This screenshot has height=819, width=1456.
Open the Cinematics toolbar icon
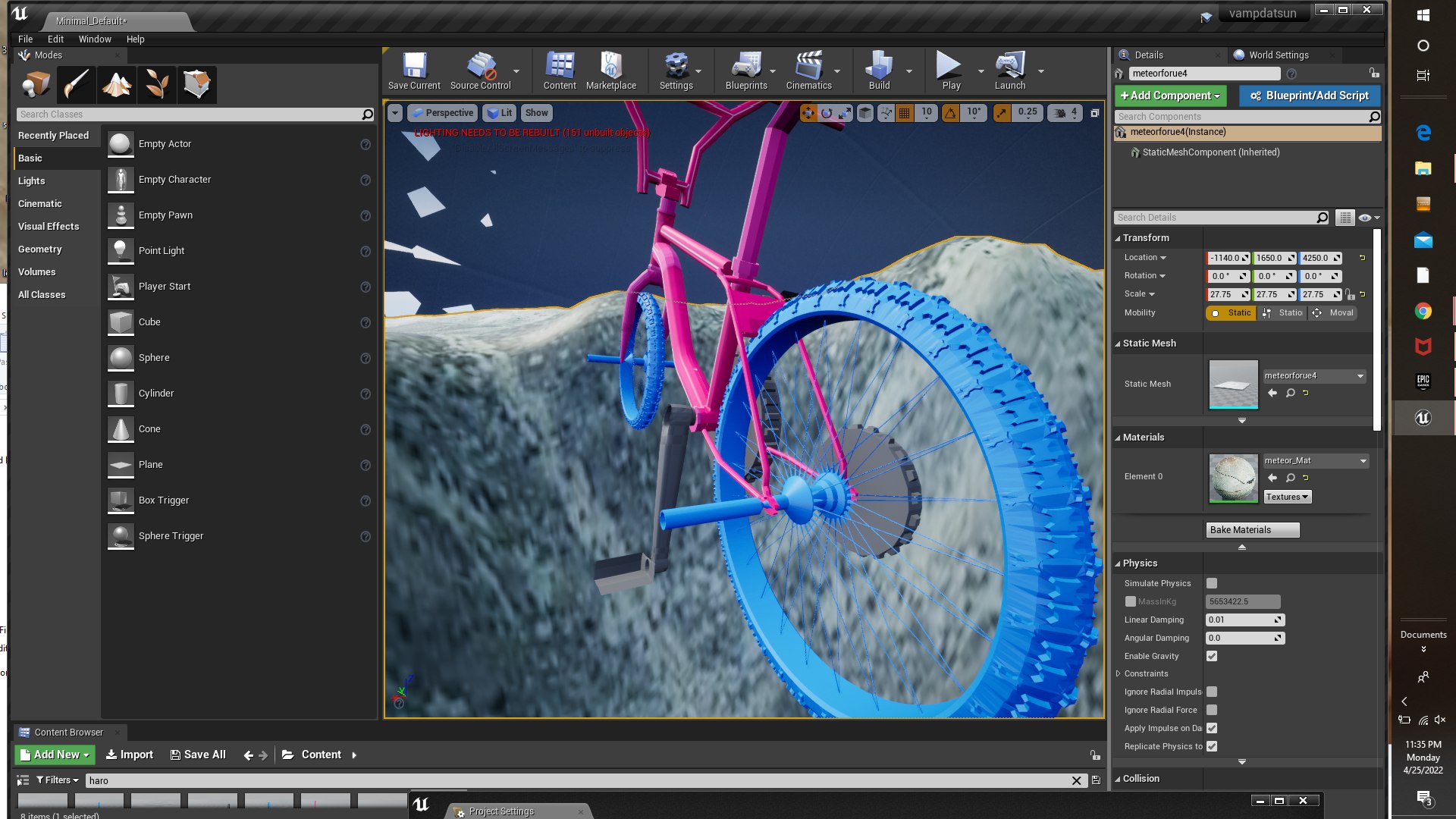[x=808, y=71]
